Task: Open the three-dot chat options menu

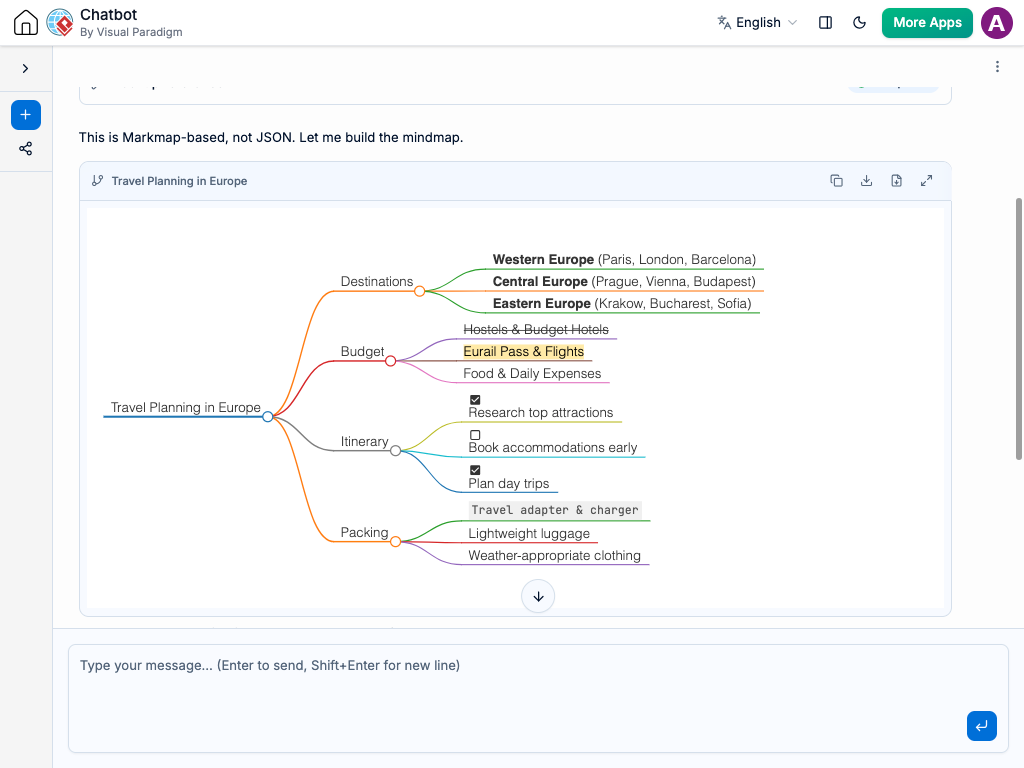Action: click(997, 67)
